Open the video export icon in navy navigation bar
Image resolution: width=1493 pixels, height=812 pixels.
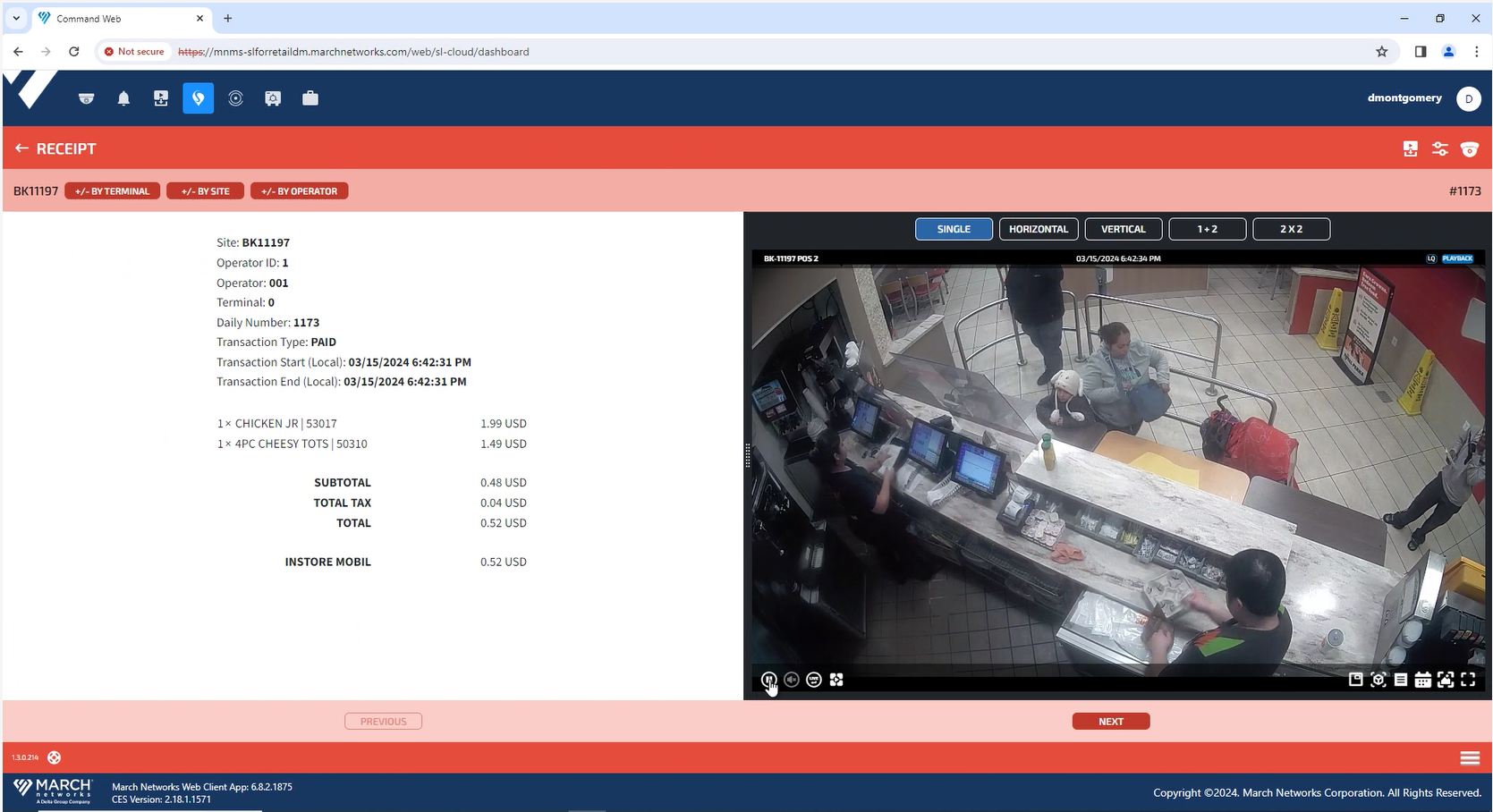(x=161, y=98)
